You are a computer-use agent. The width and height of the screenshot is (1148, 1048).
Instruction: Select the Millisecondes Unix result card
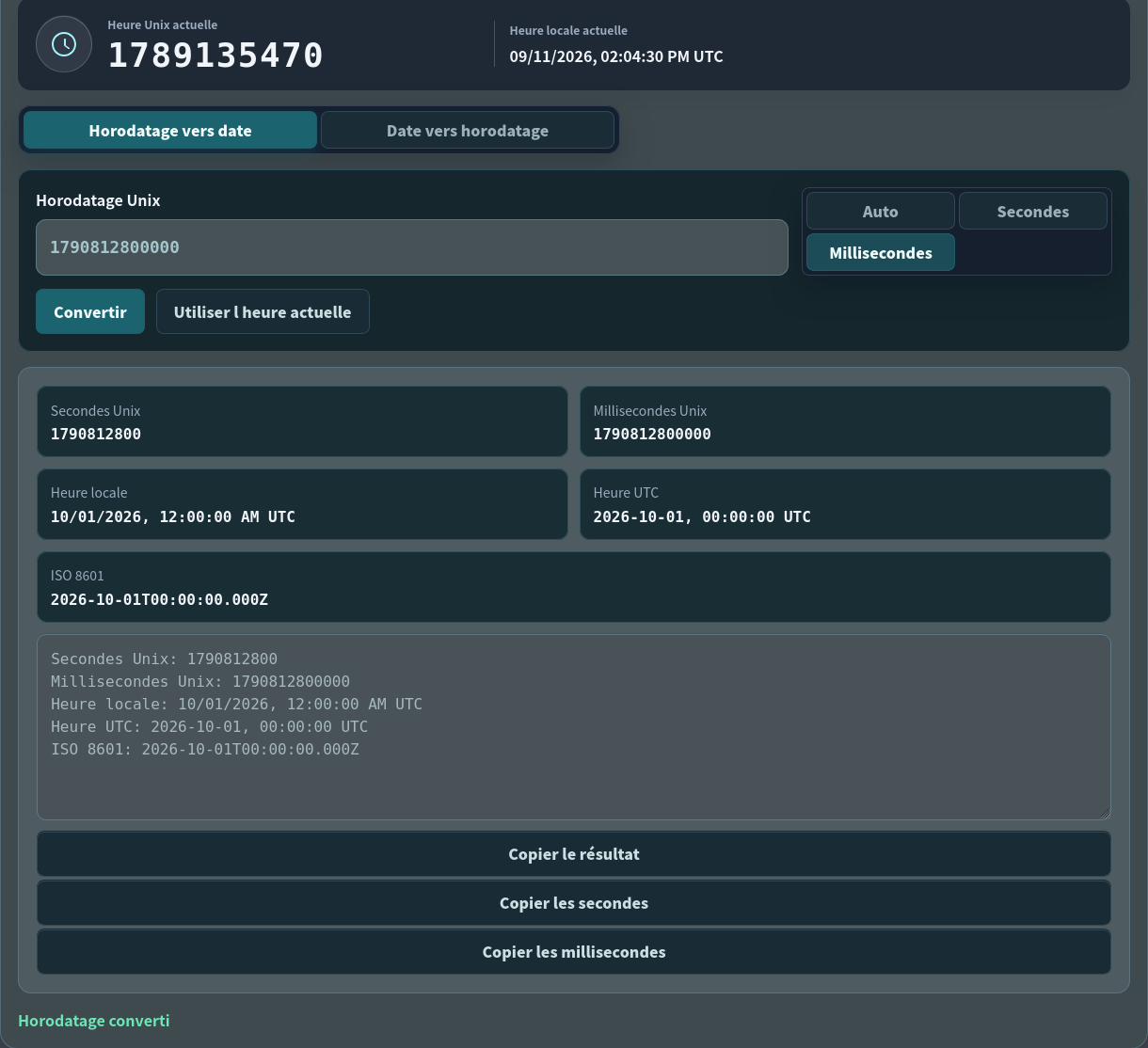(845, 421)
